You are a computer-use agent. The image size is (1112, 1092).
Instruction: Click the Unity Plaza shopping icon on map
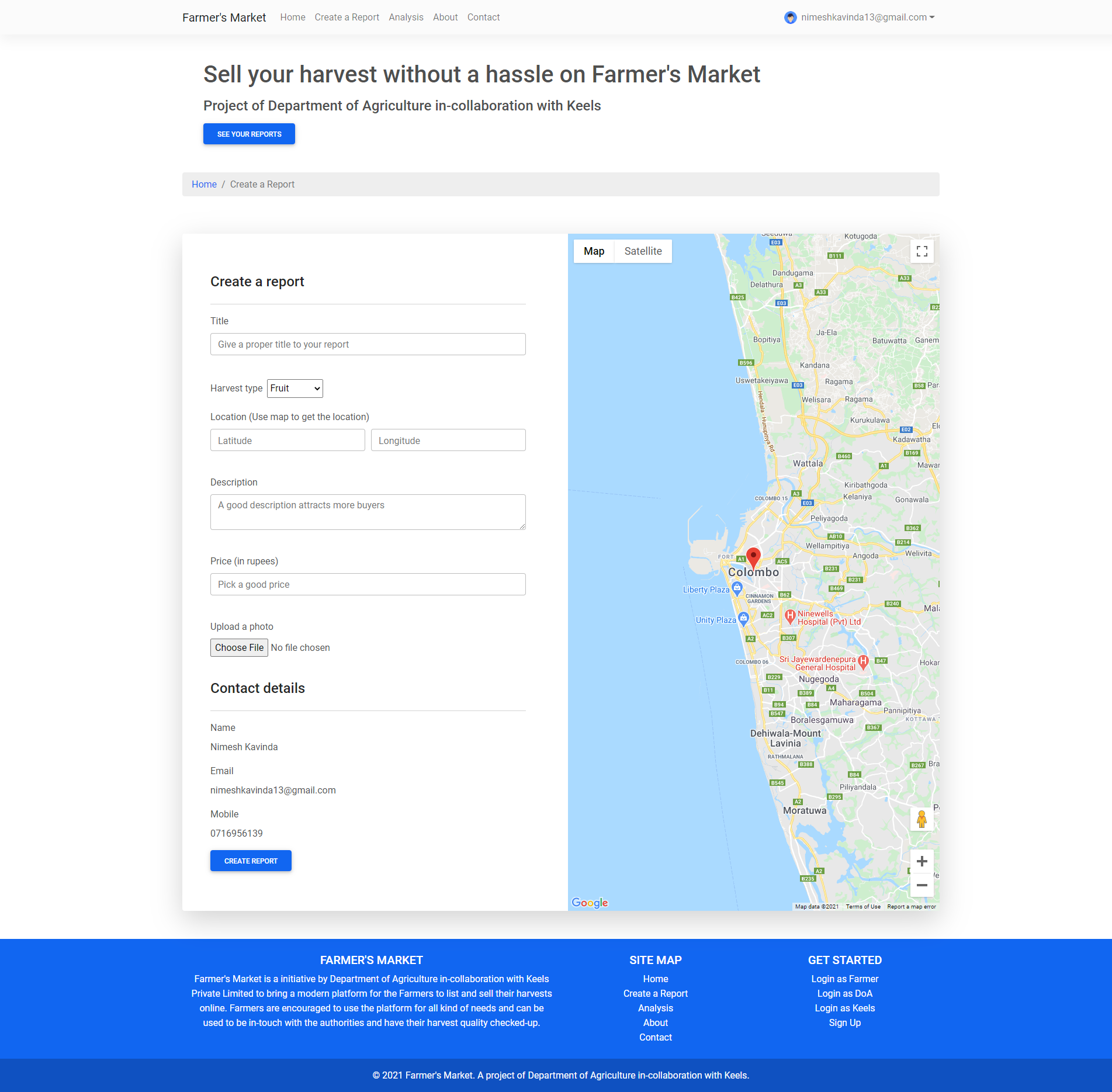(x=743, y=618)
